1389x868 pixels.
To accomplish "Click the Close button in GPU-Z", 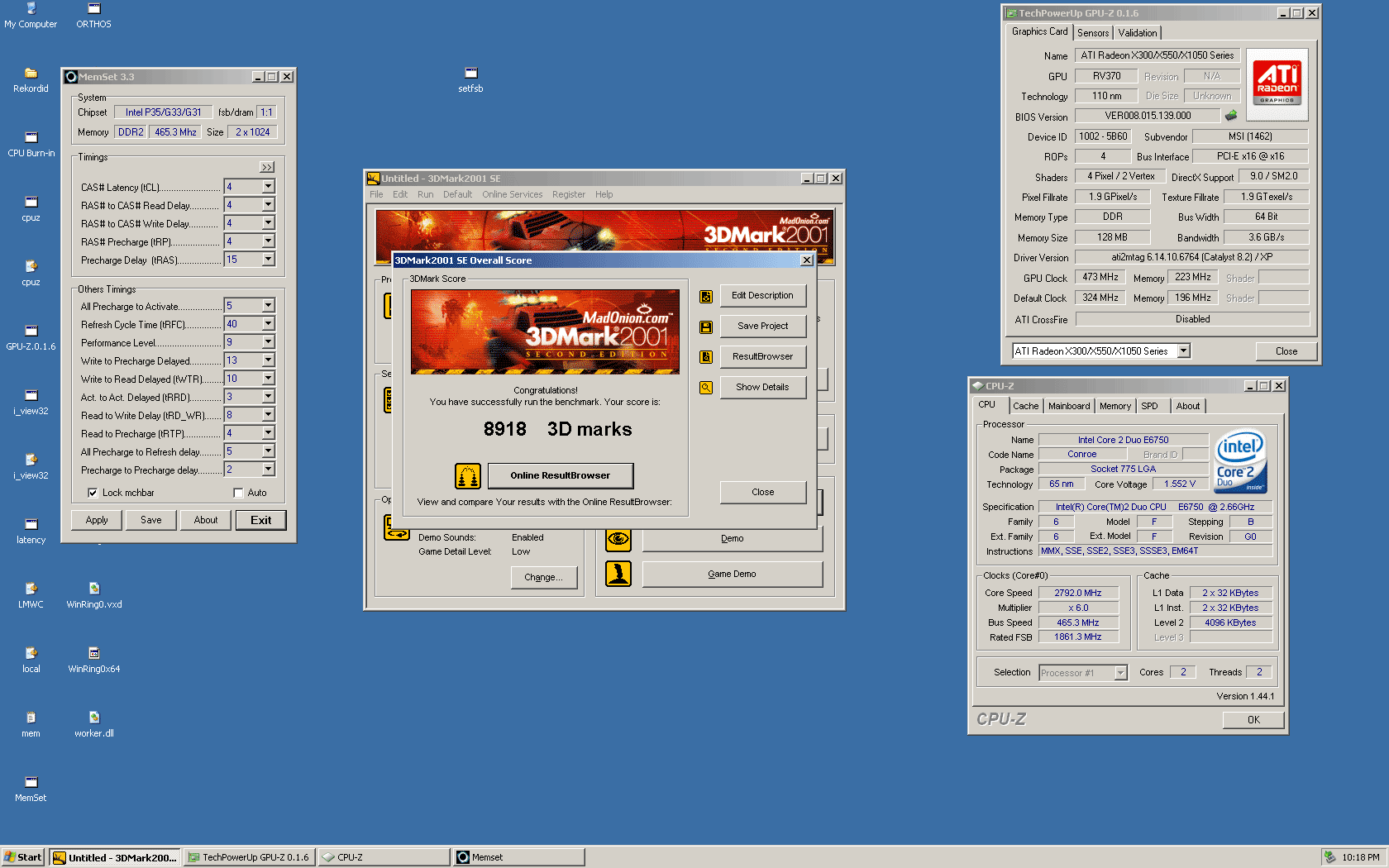I will (x=1286, y=351).
